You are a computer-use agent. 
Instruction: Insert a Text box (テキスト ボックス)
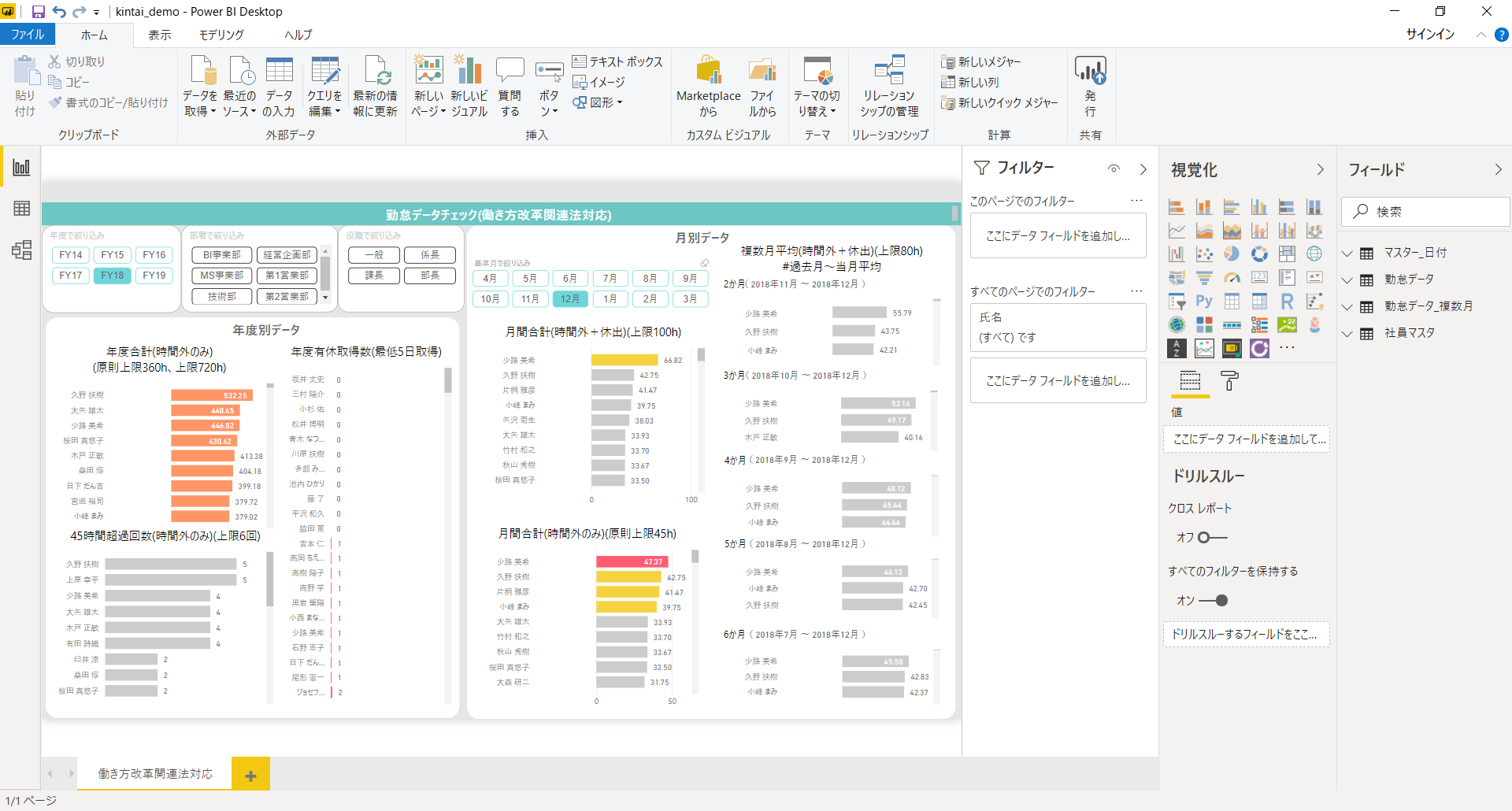point(617,61)
